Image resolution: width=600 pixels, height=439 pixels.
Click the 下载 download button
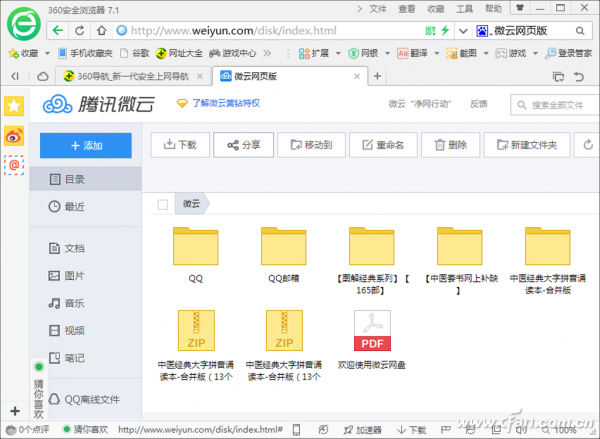(180, 145)
